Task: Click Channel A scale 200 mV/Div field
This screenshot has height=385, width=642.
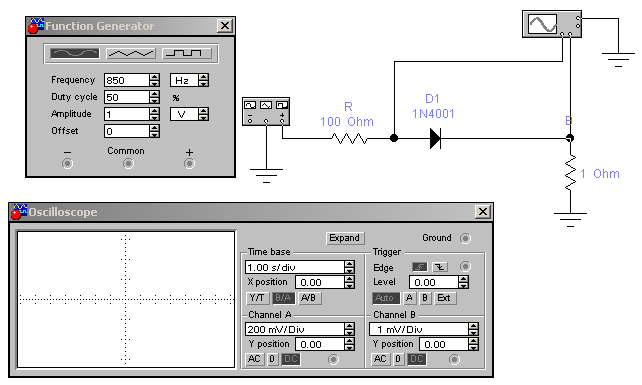Action: click(295, 329)
